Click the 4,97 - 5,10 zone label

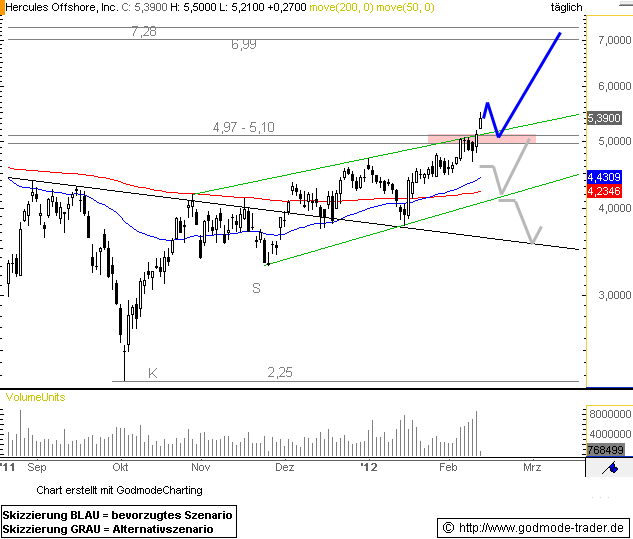[x=243, y=127]
